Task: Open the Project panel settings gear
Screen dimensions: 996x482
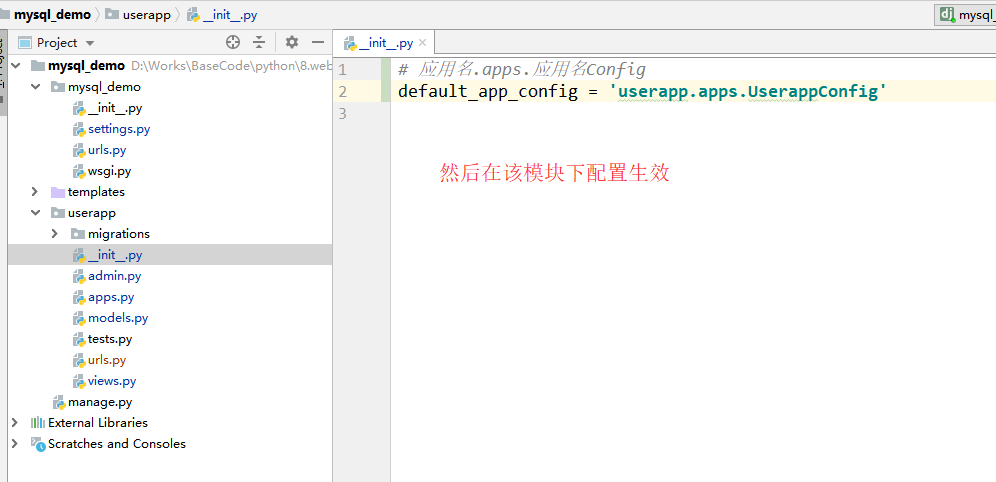Action: coord(292,43)
